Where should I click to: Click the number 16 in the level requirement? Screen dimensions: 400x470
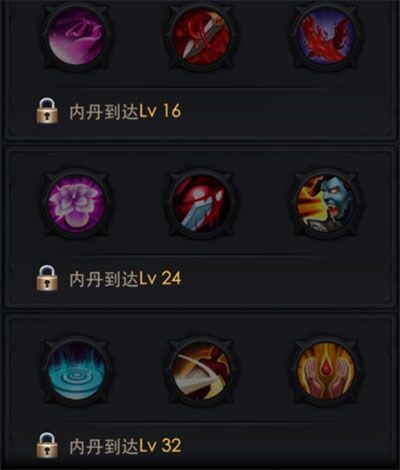172,111
